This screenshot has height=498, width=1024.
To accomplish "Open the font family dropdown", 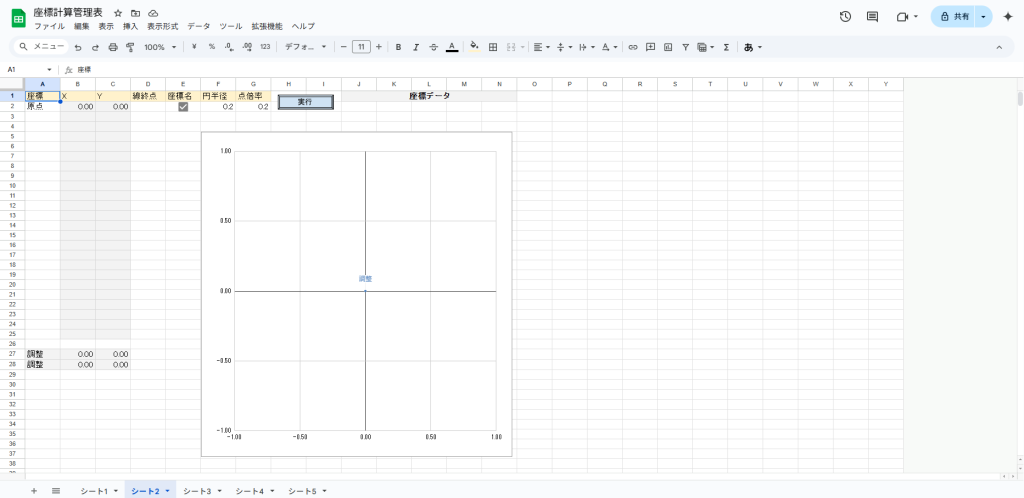I will [305, 47].
